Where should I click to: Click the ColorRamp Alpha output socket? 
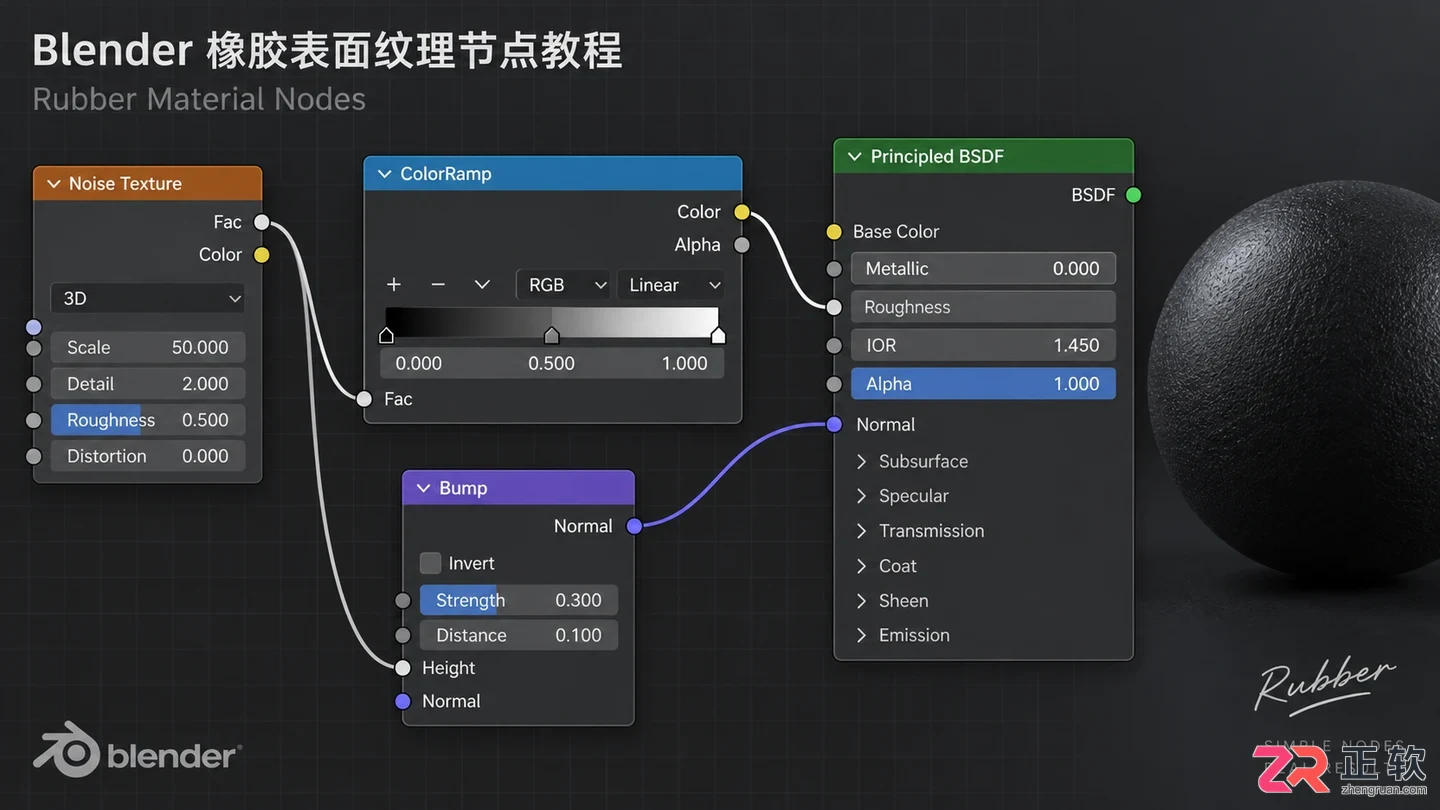(742, 245)
